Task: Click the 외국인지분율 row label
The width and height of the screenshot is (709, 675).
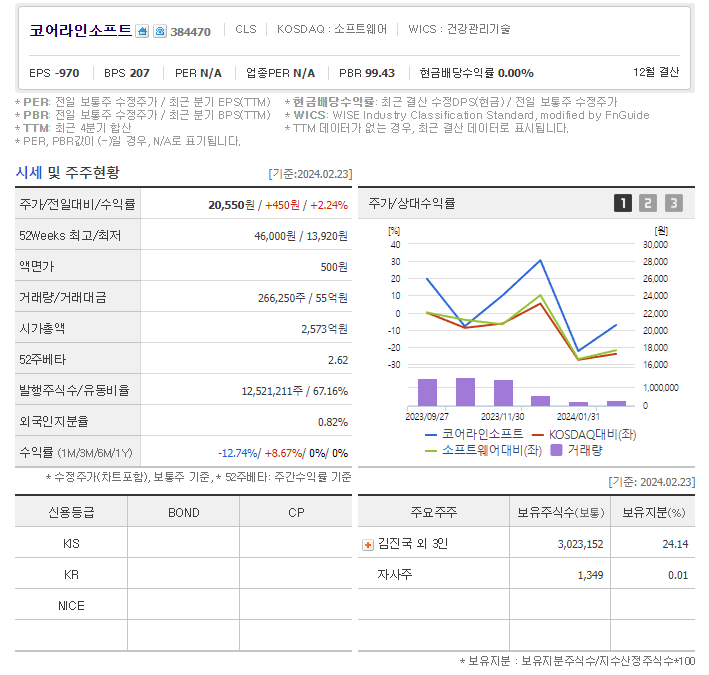Action: (x=54, y=422)
